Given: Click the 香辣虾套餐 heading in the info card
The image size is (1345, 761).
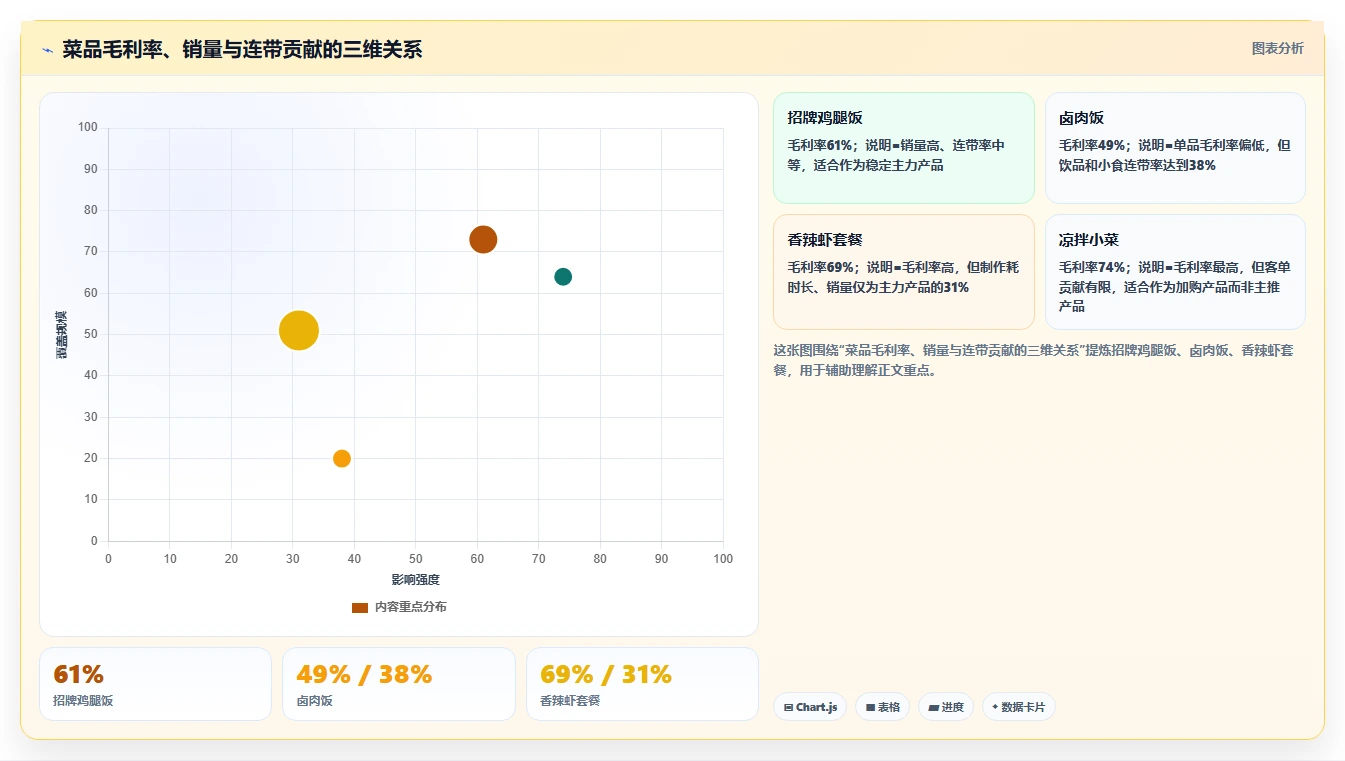Looking at the screenshot, I should 825,240.
